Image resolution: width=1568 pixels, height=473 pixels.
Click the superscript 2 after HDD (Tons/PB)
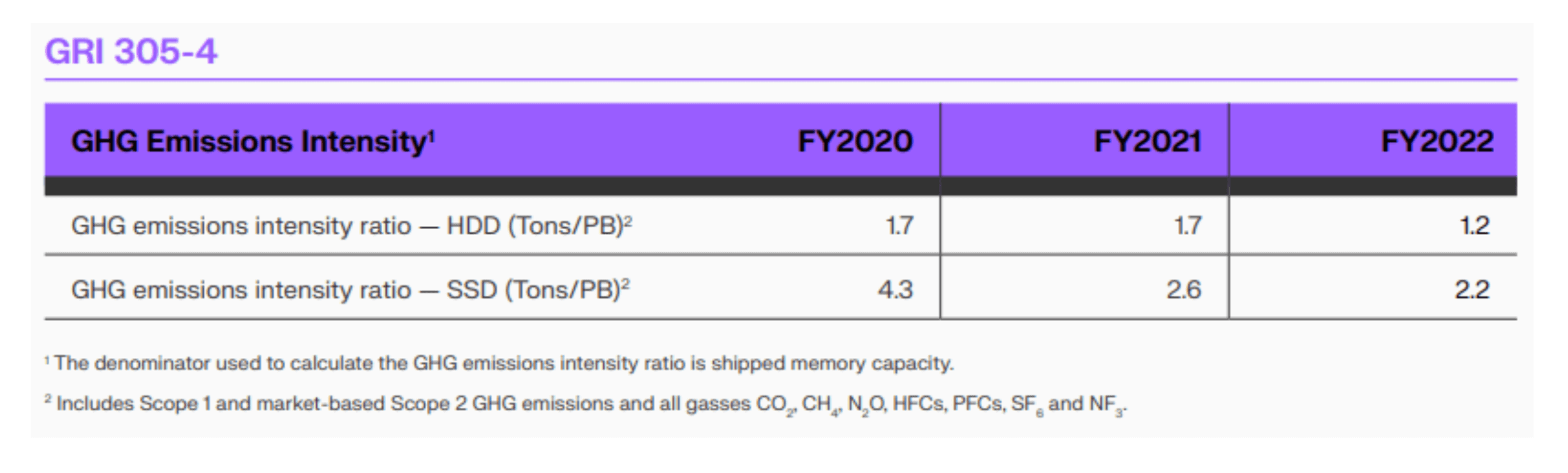point(628,220)
